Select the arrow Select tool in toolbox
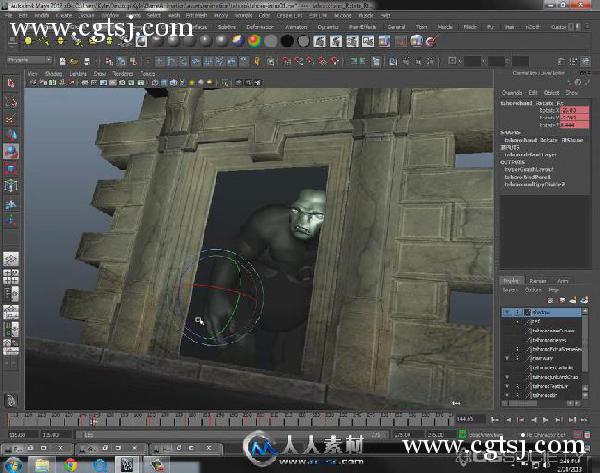600x473 pixels. [x=11, y=83]
